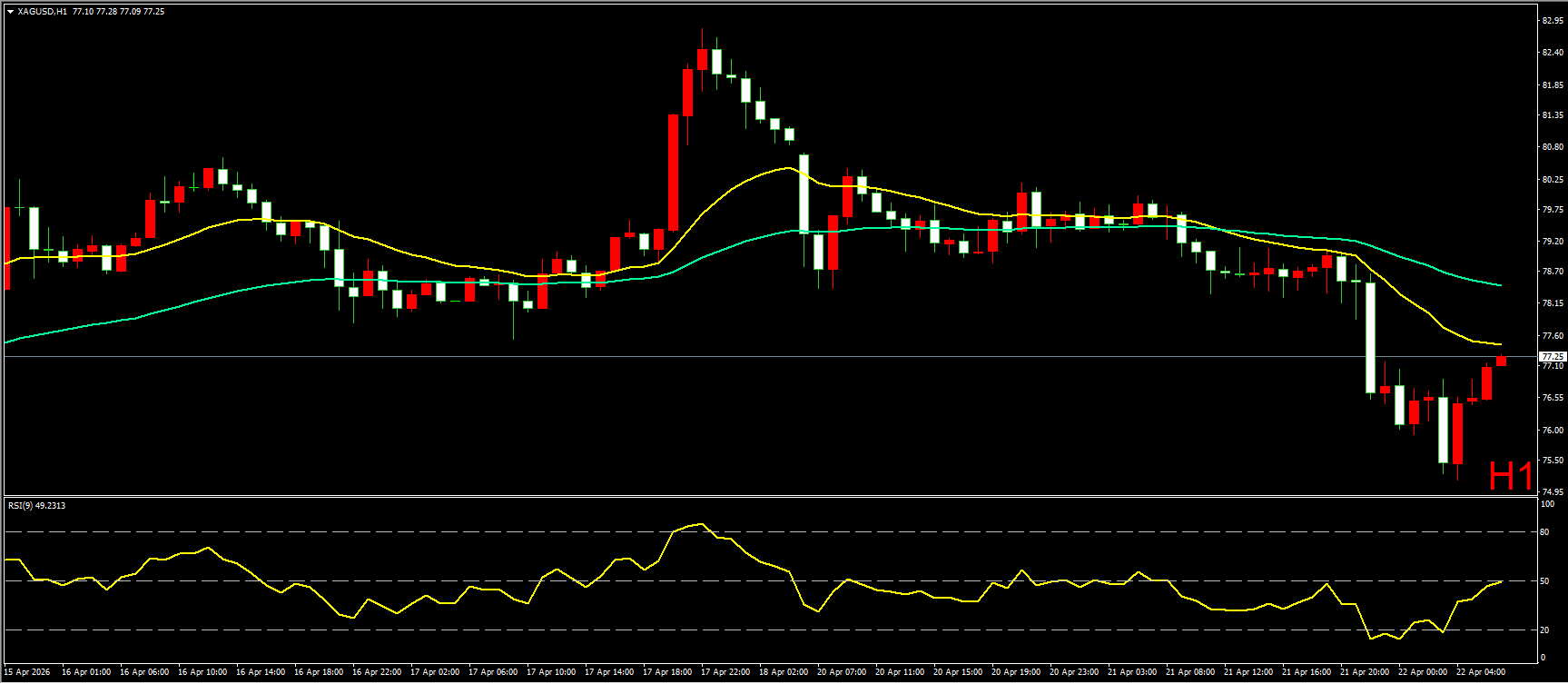1568x684 pixels.
Task: Click the 17 Apr 22:00 time axis label
Action: 725,672
